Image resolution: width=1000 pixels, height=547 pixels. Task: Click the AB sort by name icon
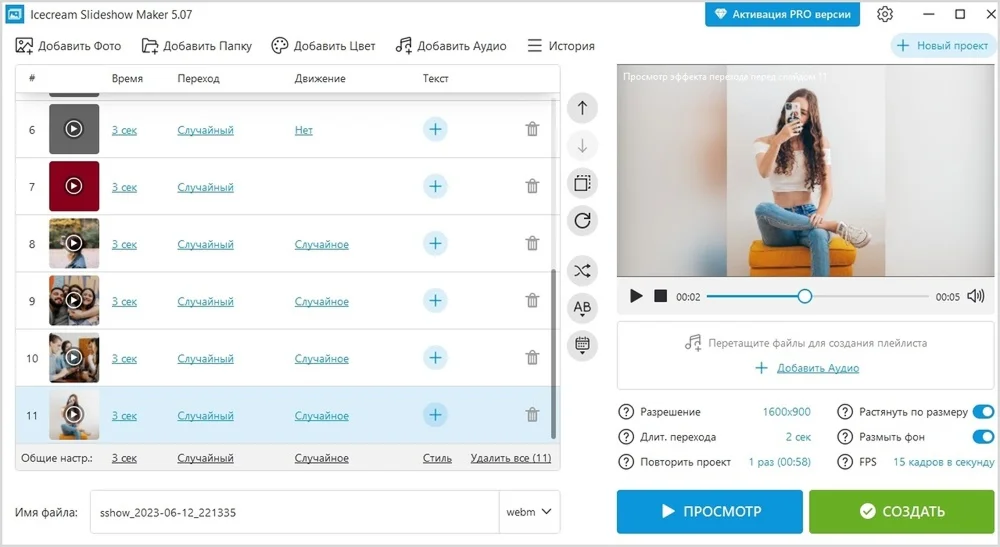(582, 309)
